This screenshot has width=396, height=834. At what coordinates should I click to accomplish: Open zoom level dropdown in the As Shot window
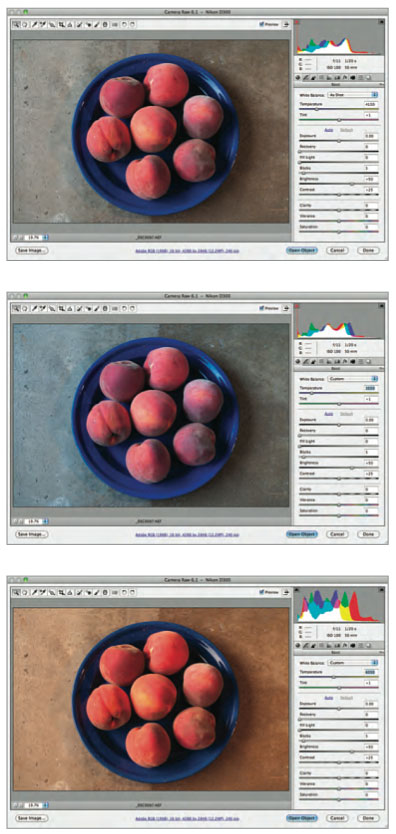(x=46, y=237)
